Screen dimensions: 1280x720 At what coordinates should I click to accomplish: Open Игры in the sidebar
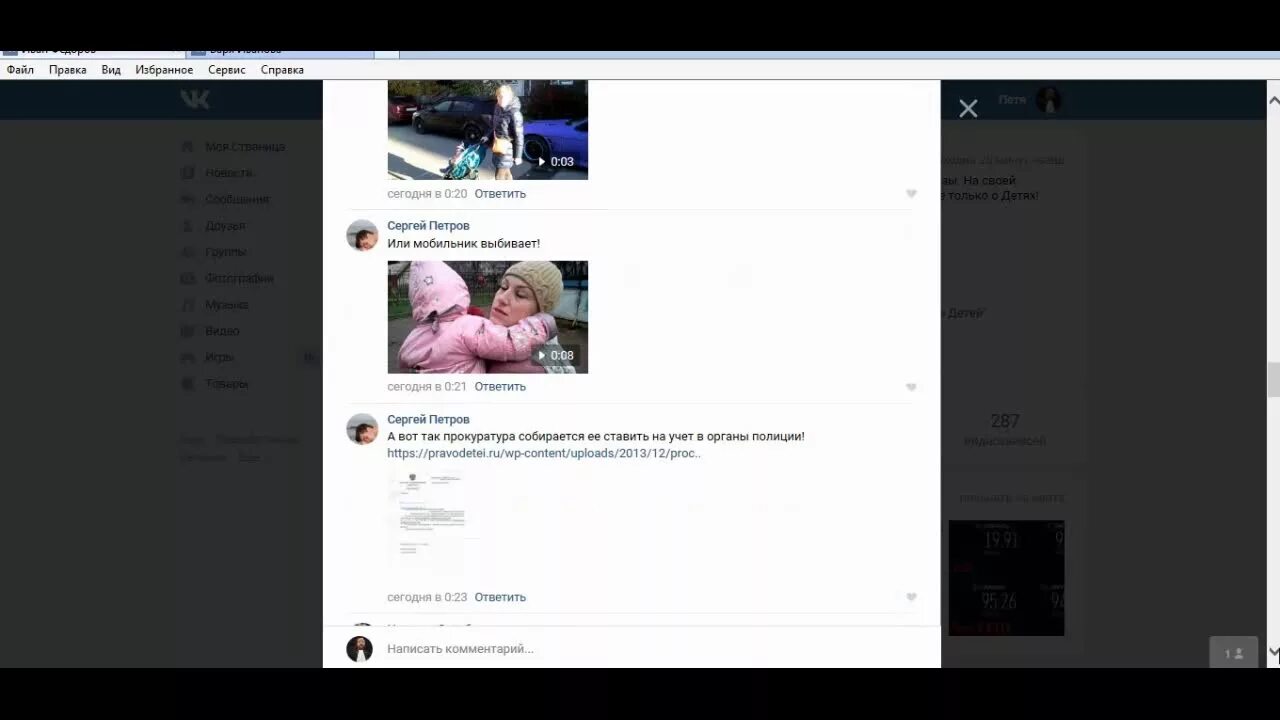219,357
